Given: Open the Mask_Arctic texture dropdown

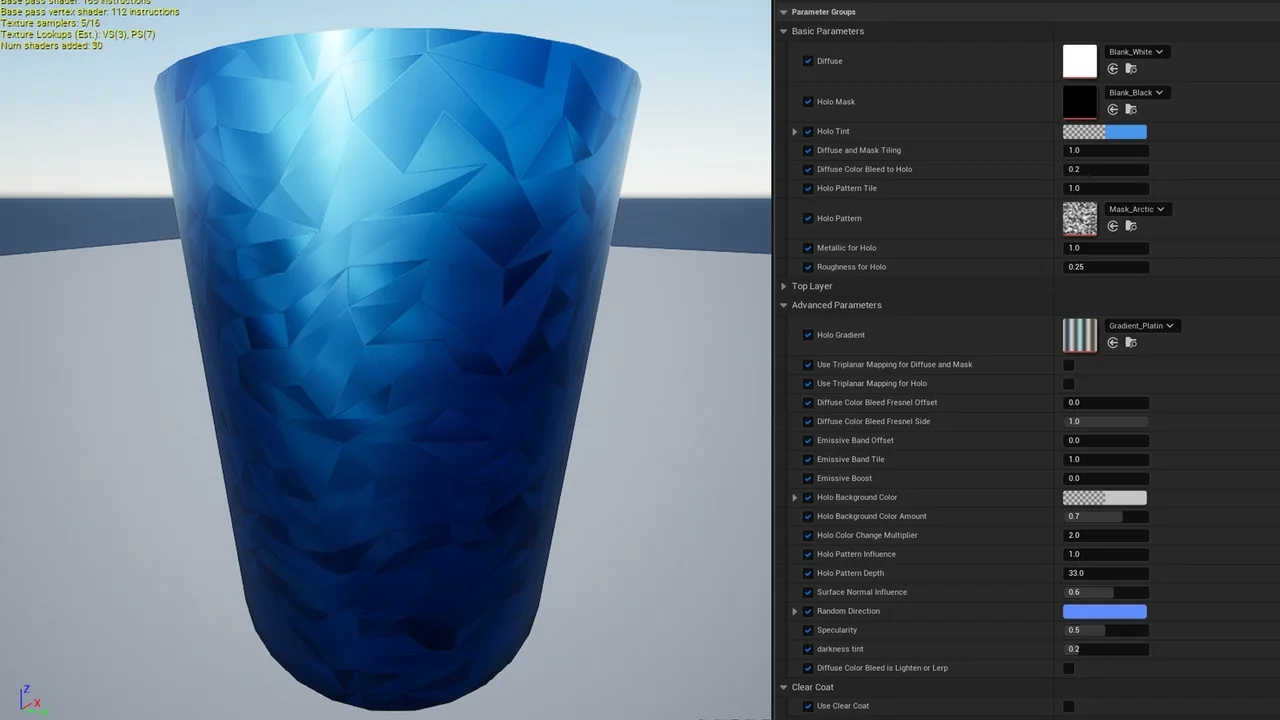Looking at the screenshot, I should pos(1137,209).
